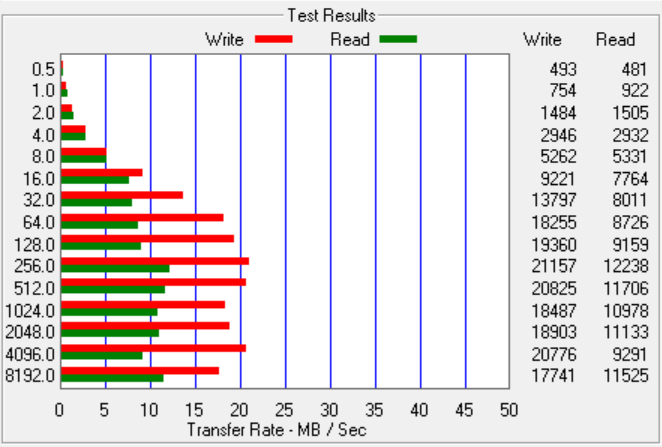This screenshot has width=662, height=447.
Task: Click the green Read legend swatch
Action: pos(398,39)
